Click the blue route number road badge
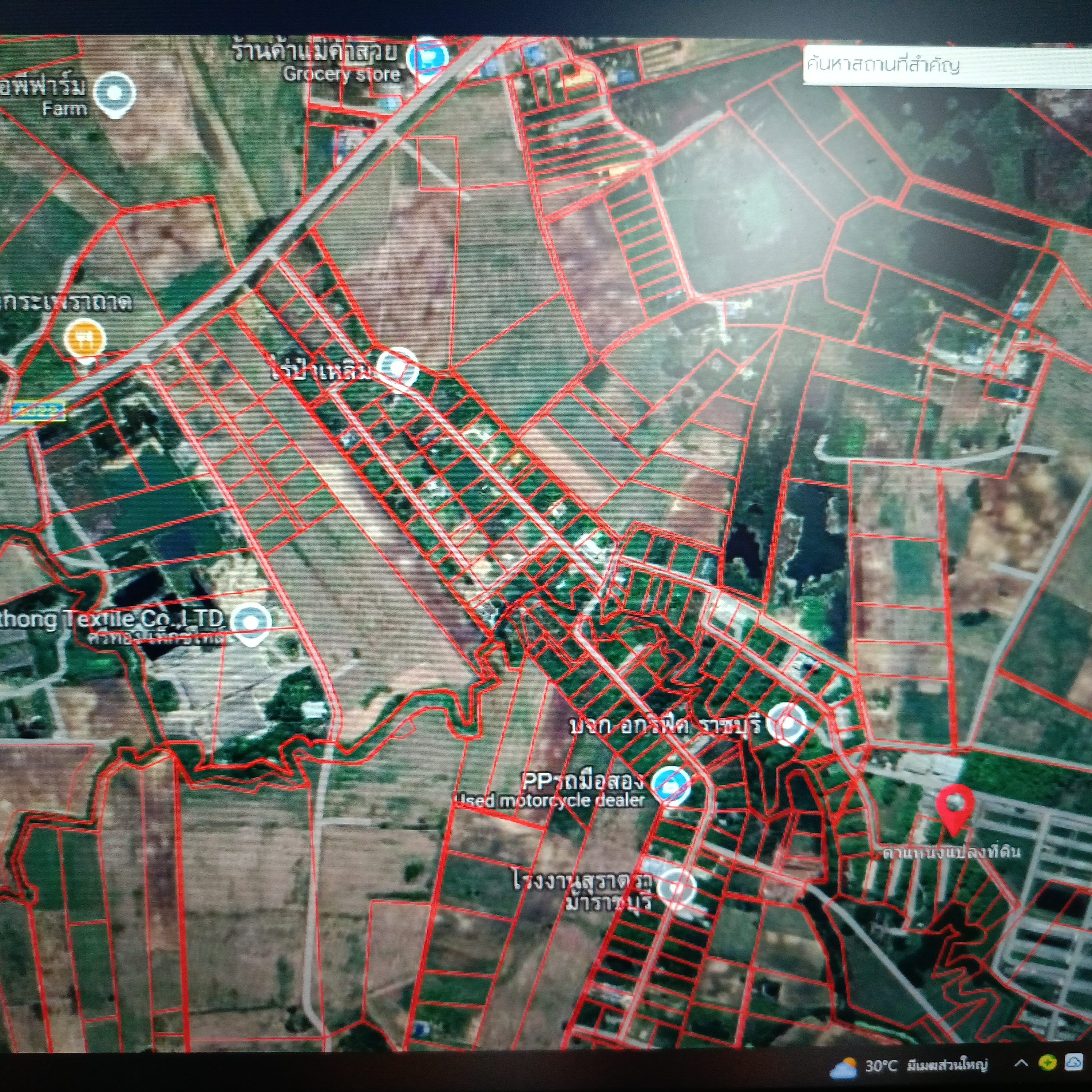1092x1092 pixels. point(38,411)
